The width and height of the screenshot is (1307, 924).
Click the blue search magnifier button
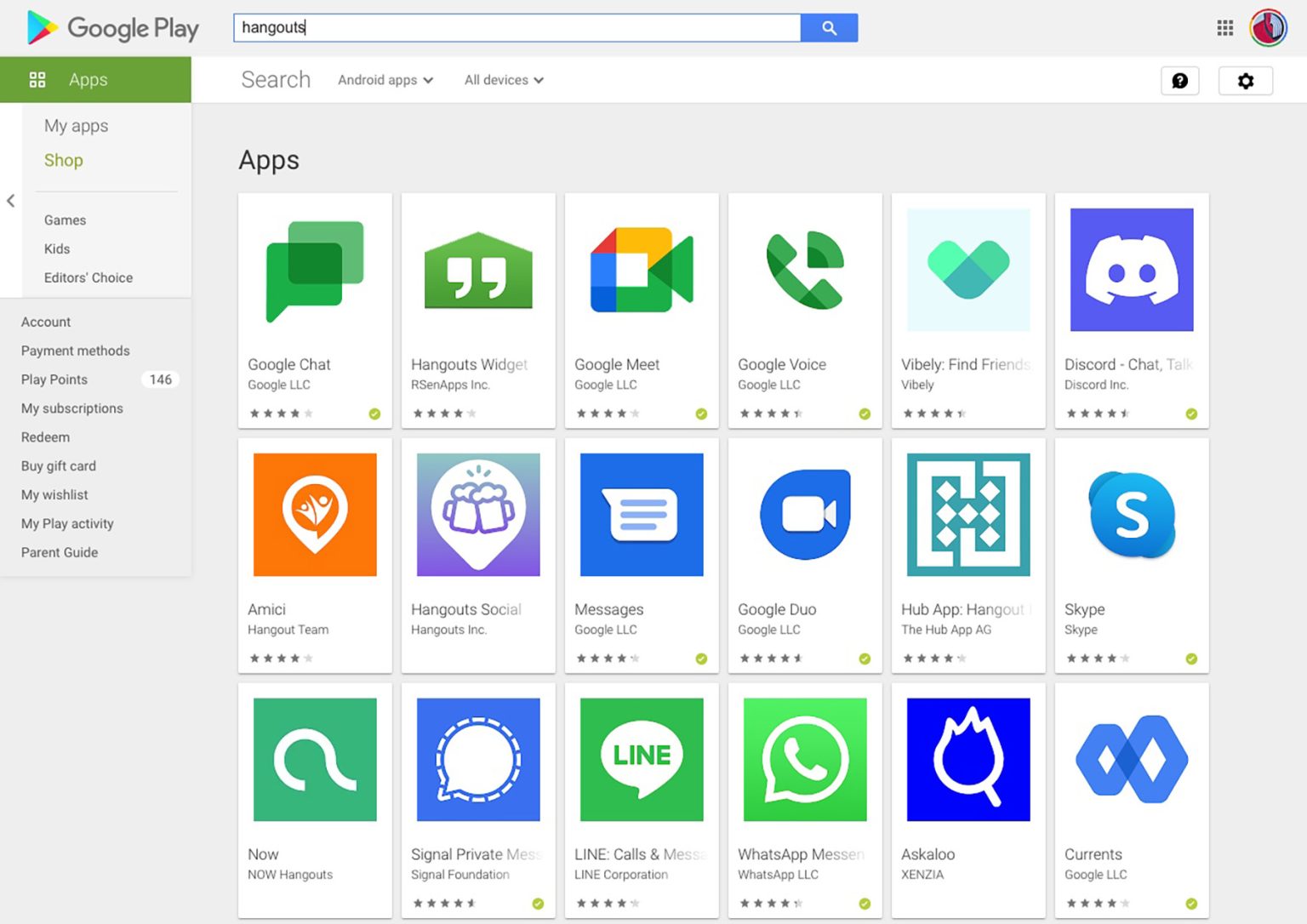pos(829,28)
